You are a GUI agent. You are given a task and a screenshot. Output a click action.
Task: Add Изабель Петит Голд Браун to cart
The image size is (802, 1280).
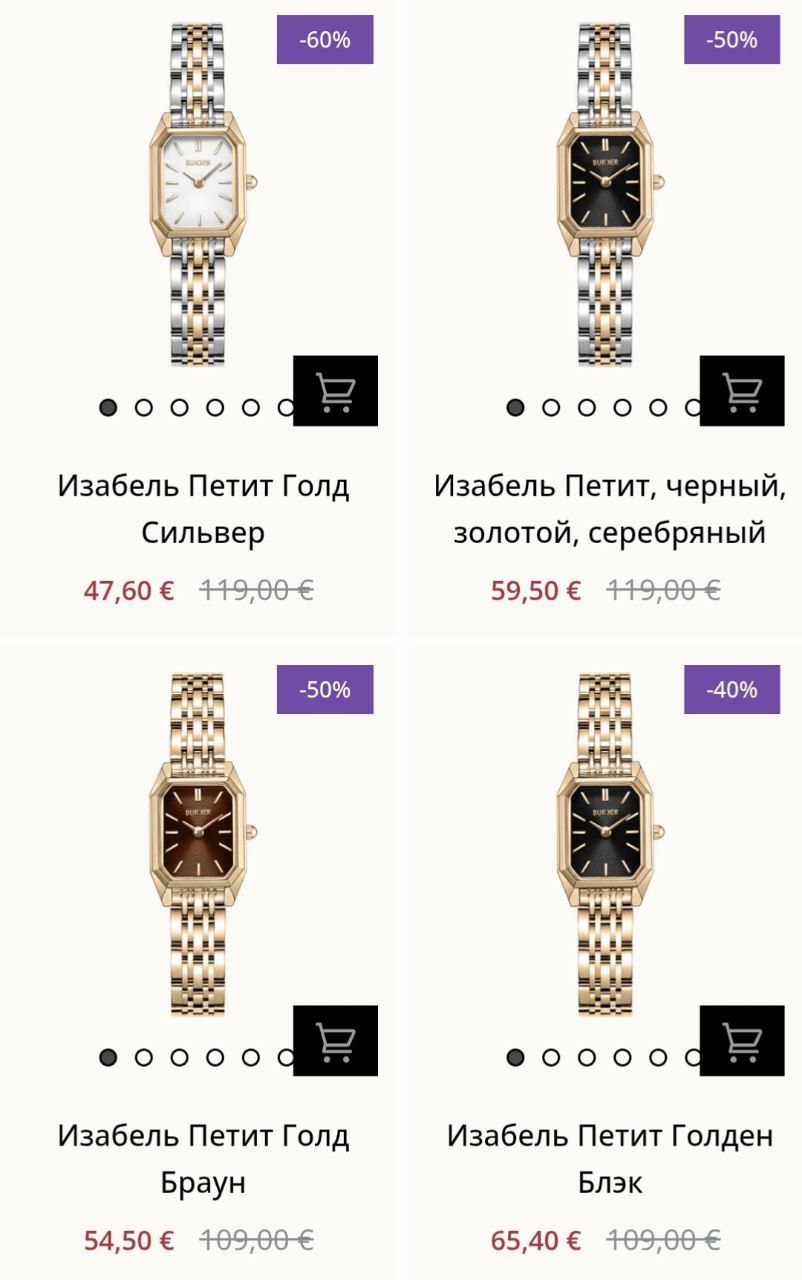click(x=335, y=1041)
